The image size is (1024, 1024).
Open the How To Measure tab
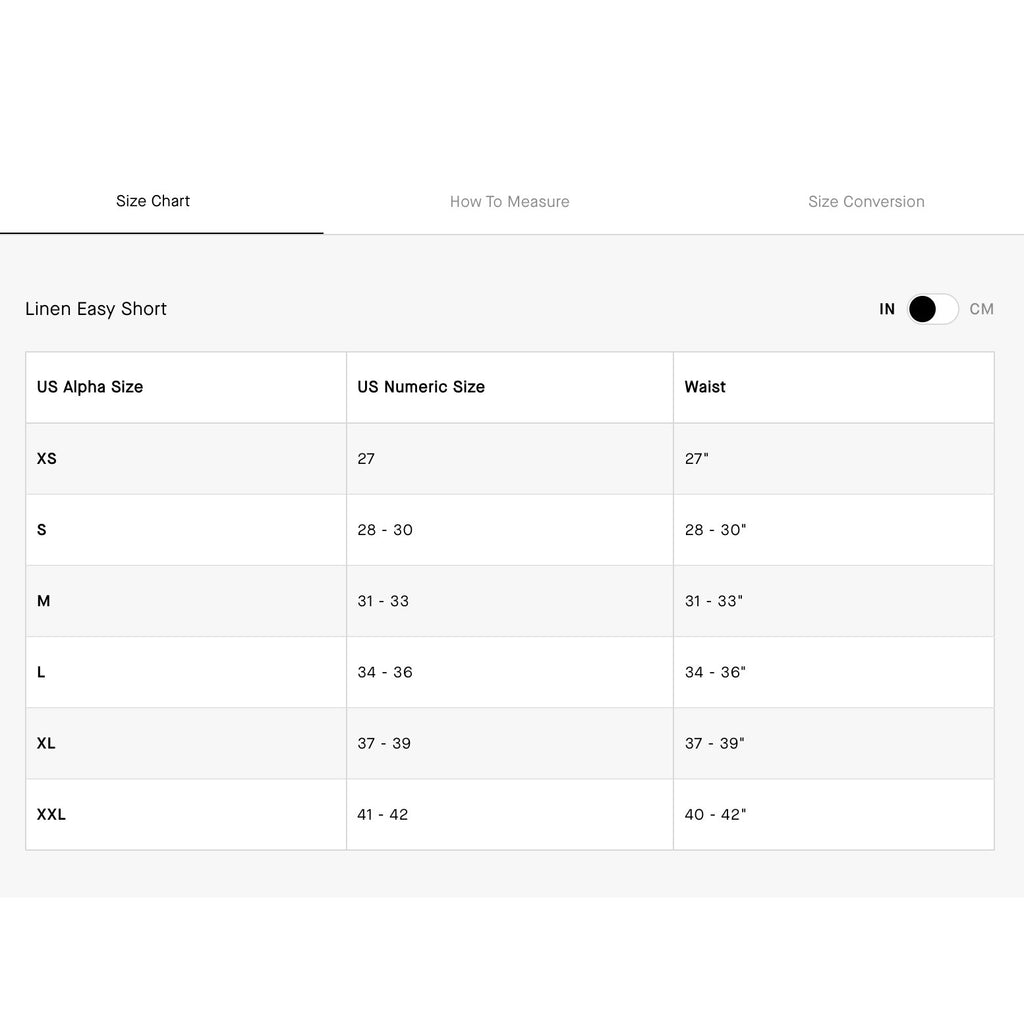coord(509,202)
